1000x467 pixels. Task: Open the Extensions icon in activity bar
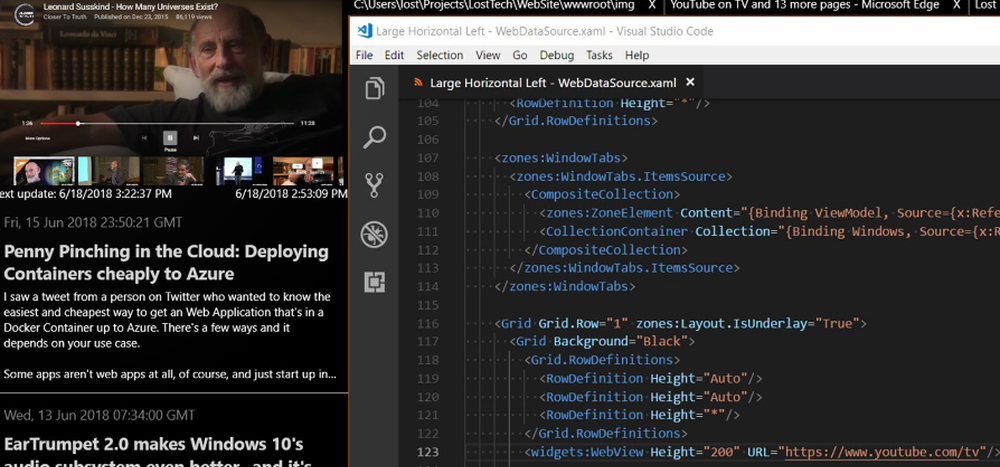(374, 282)
